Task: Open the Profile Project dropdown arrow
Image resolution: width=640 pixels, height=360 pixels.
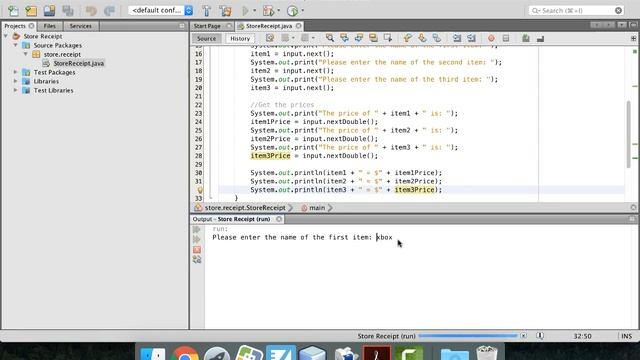Action: [302, 11]
